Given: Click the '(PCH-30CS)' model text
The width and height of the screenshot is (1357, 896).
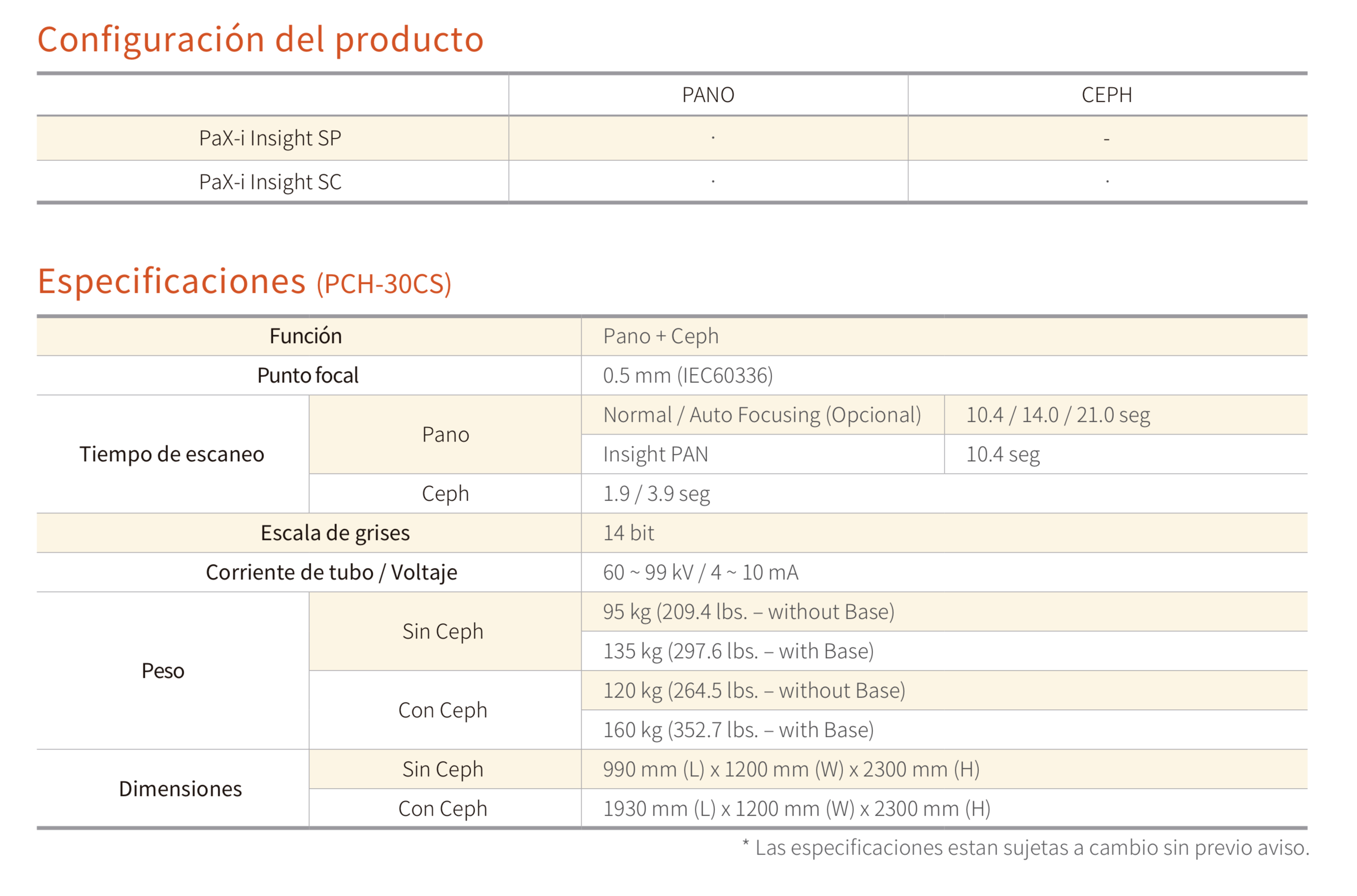Looking at the screenshot, I should click(x=384, y=284).
